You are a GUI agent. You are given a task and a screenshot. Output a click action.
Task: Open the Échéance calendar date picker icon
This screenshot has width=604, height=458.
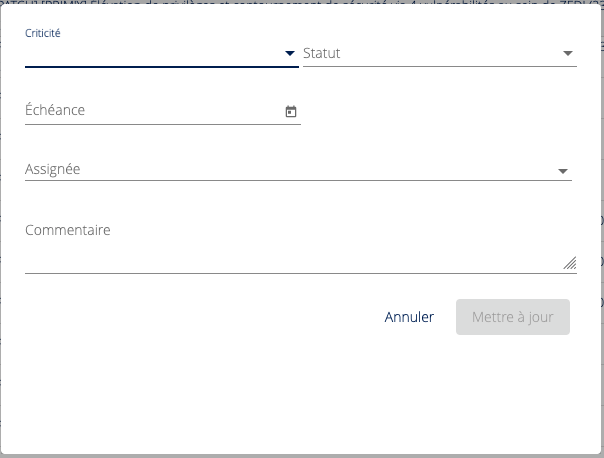[x=291, y=112]
